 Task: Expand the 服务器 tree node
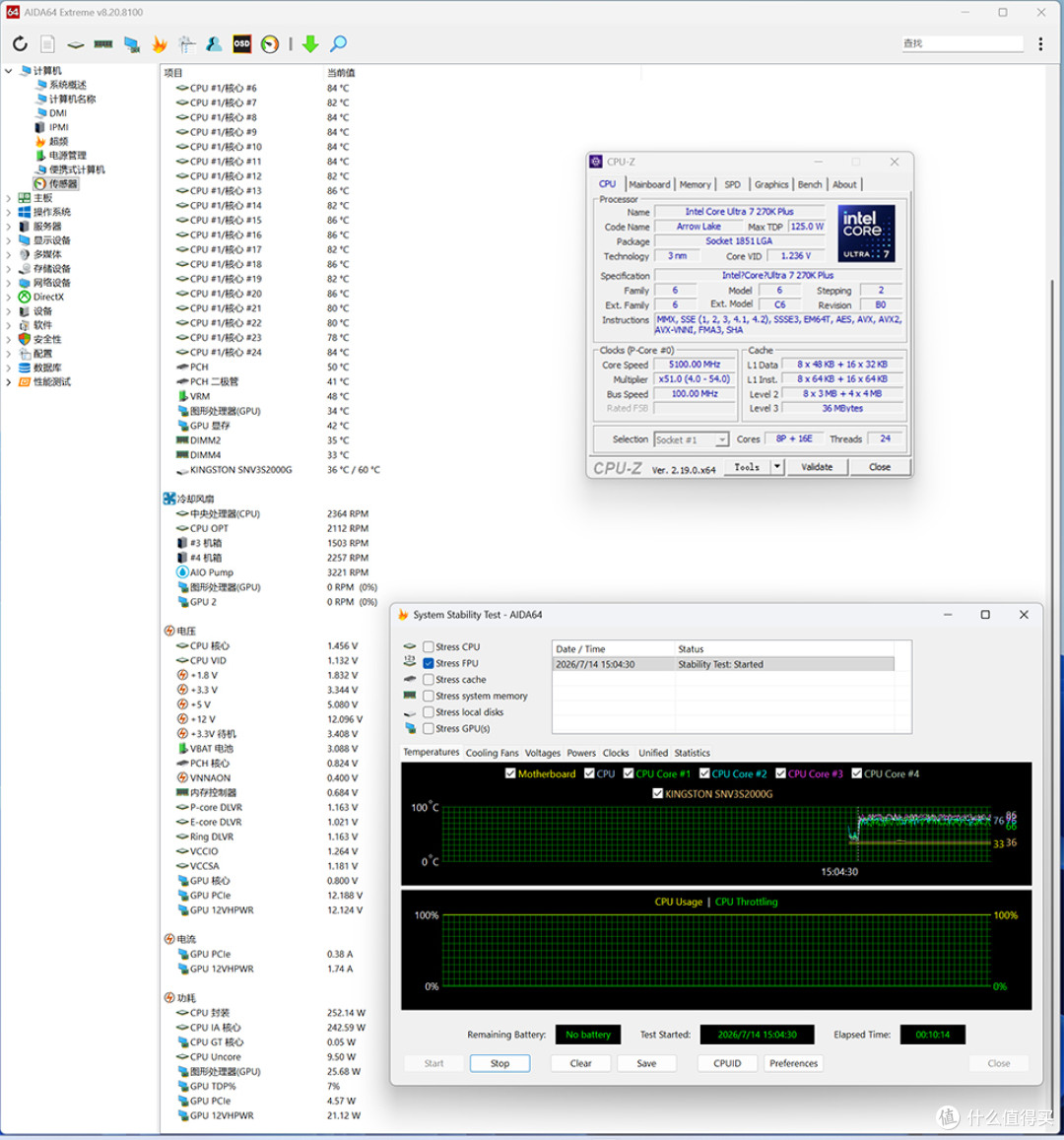[x=9, y=226]
